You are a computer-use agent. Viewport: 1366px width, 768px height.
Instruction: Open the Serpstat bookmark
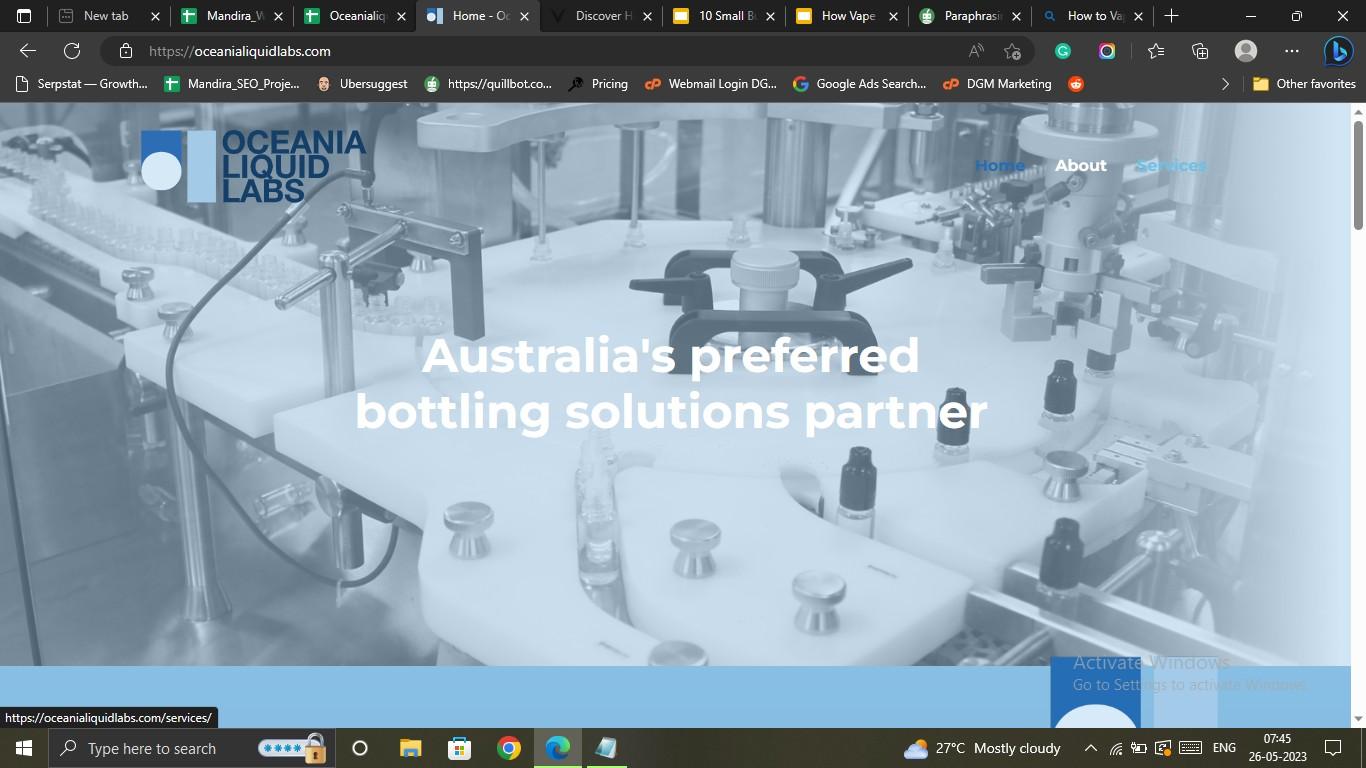(81, 84)
